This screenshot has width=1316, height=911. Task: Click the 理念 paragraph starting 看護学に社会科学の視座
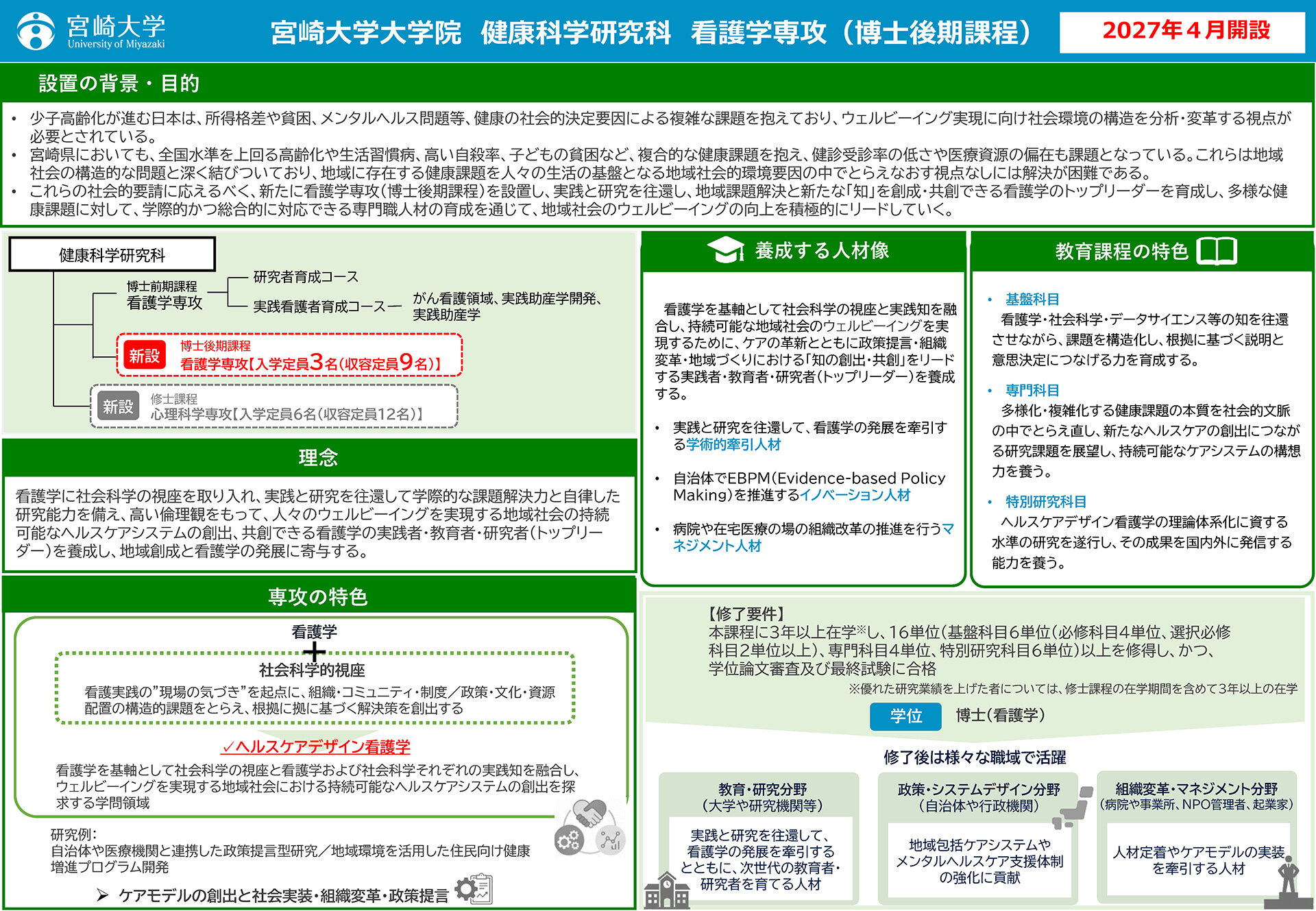tap(317, 523)
